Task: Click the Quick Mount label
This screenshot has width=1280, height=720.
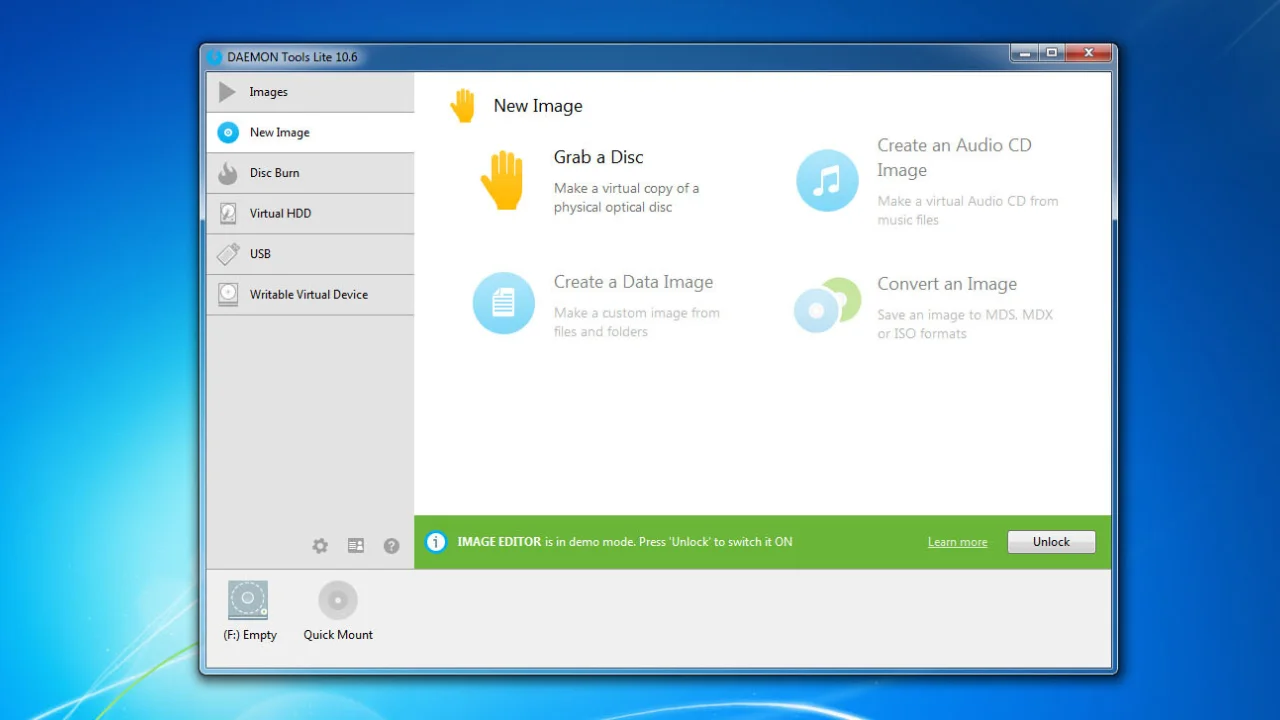Action: click(338, 635)
